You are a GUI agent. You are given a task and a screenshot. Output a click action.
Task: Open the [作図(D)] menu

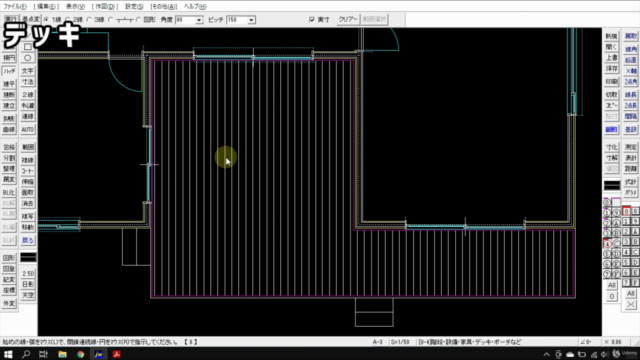point(105,7)
